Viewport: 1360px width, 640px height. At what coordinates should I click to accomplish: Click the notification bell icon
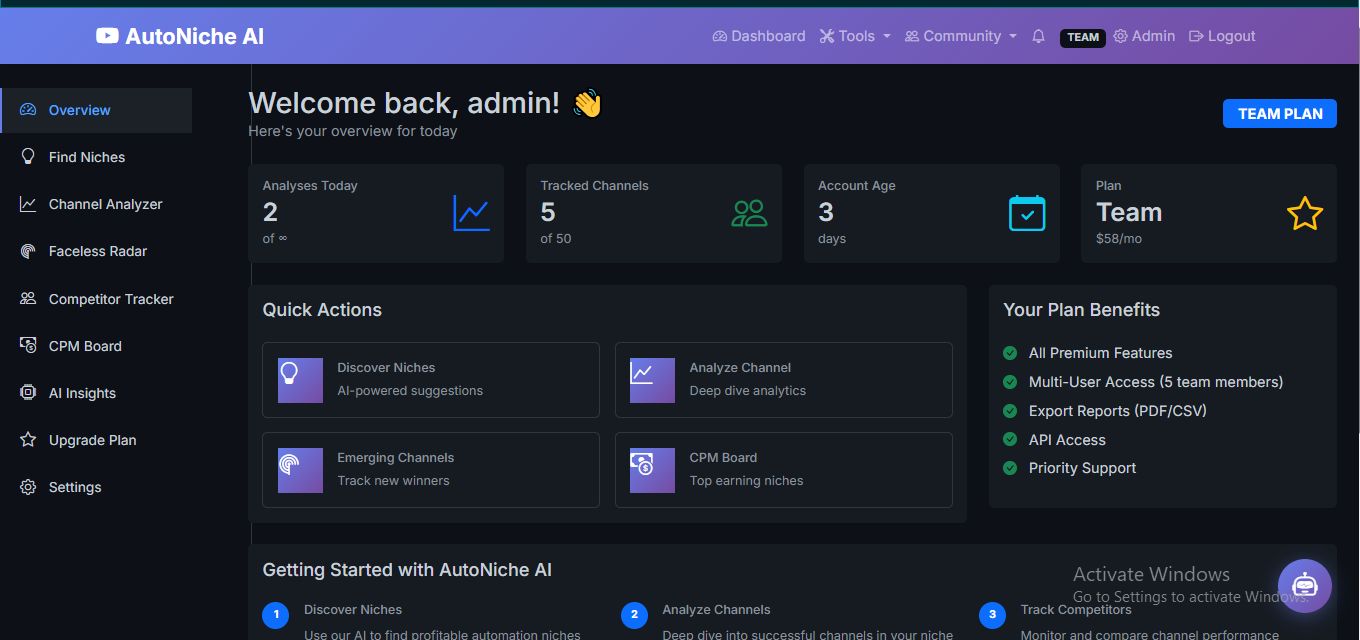[x=1038, y=36]
